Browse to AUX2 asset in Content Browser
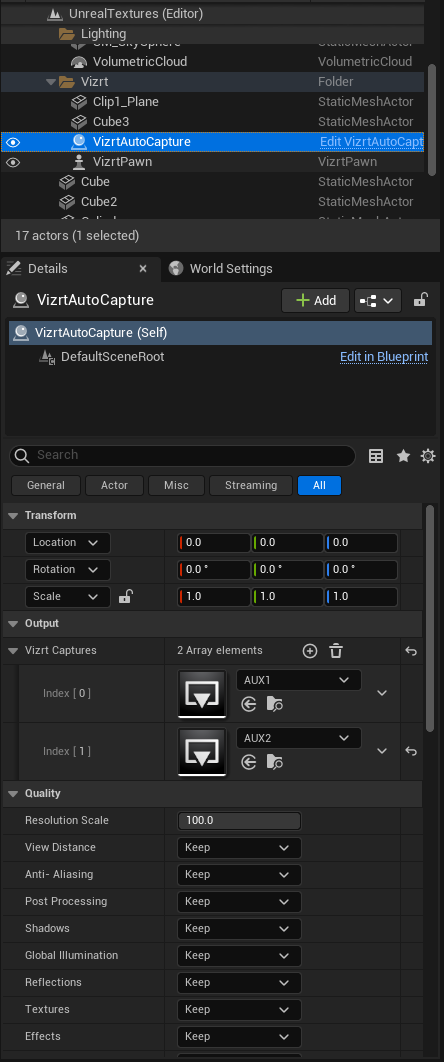Screen dimensions: 444x1062 point(275,763)
